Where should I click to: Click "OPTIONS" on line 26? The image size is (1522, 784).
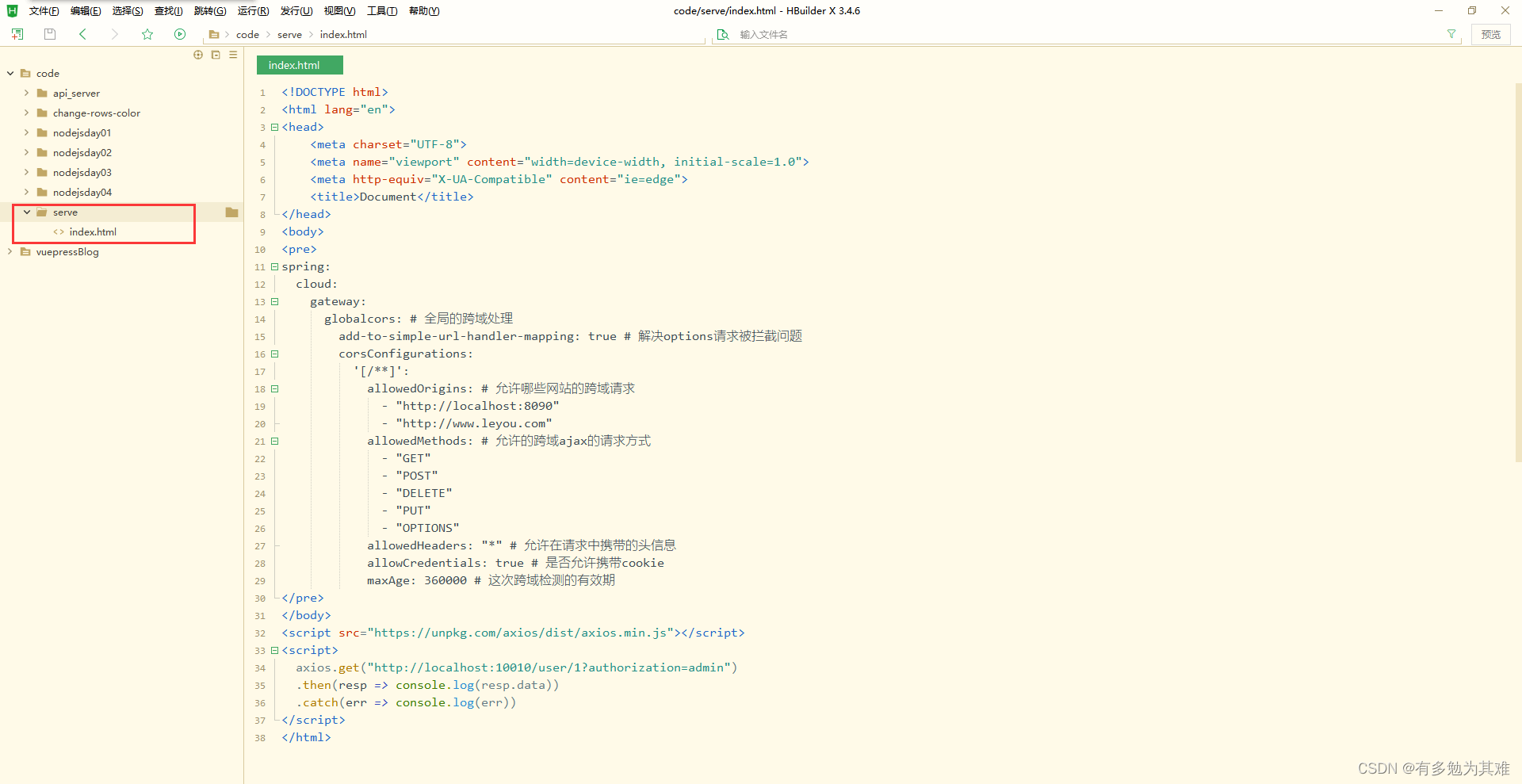(427, 528)
